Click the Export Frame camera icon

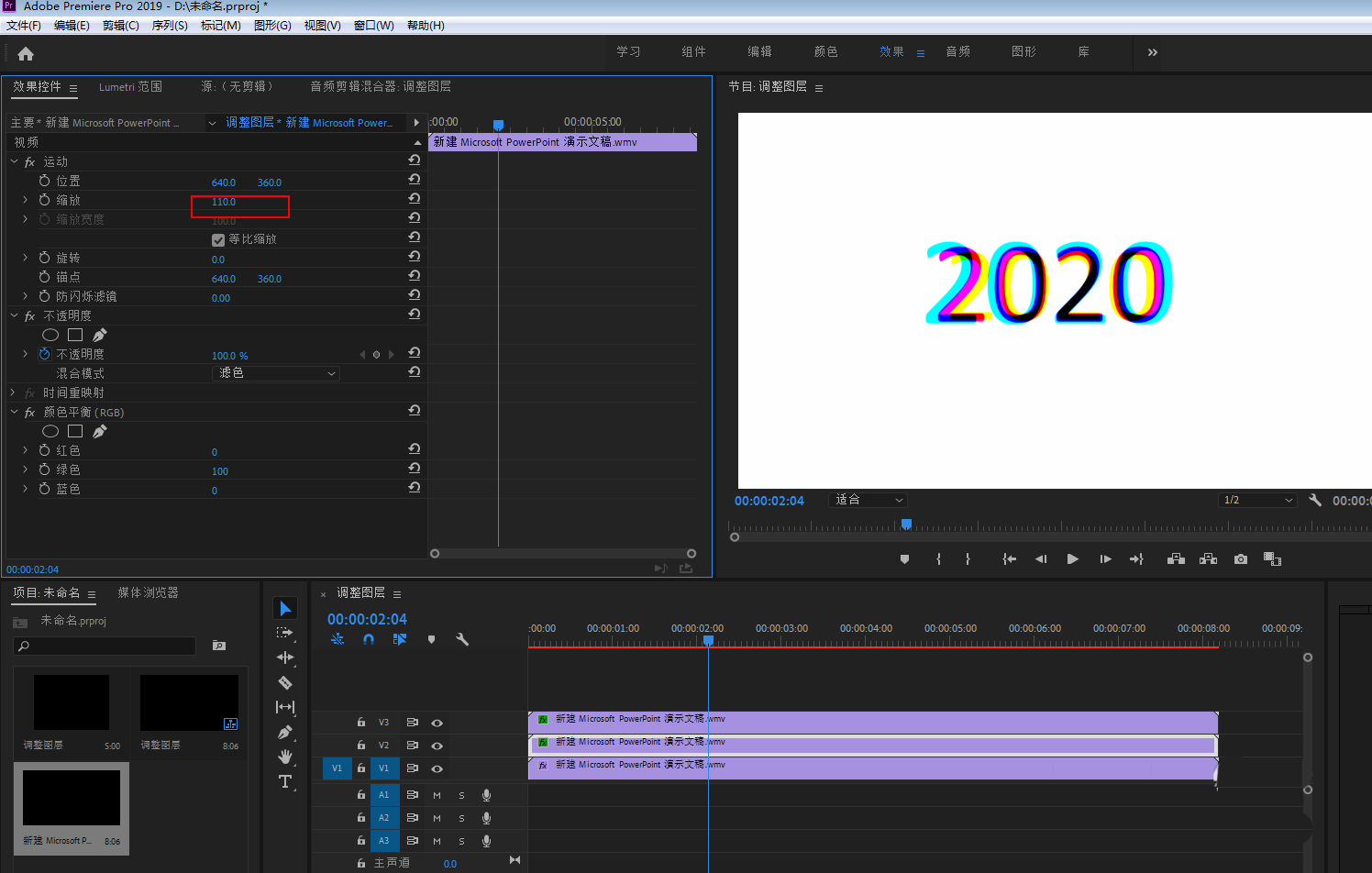[x=1241, y=559]
